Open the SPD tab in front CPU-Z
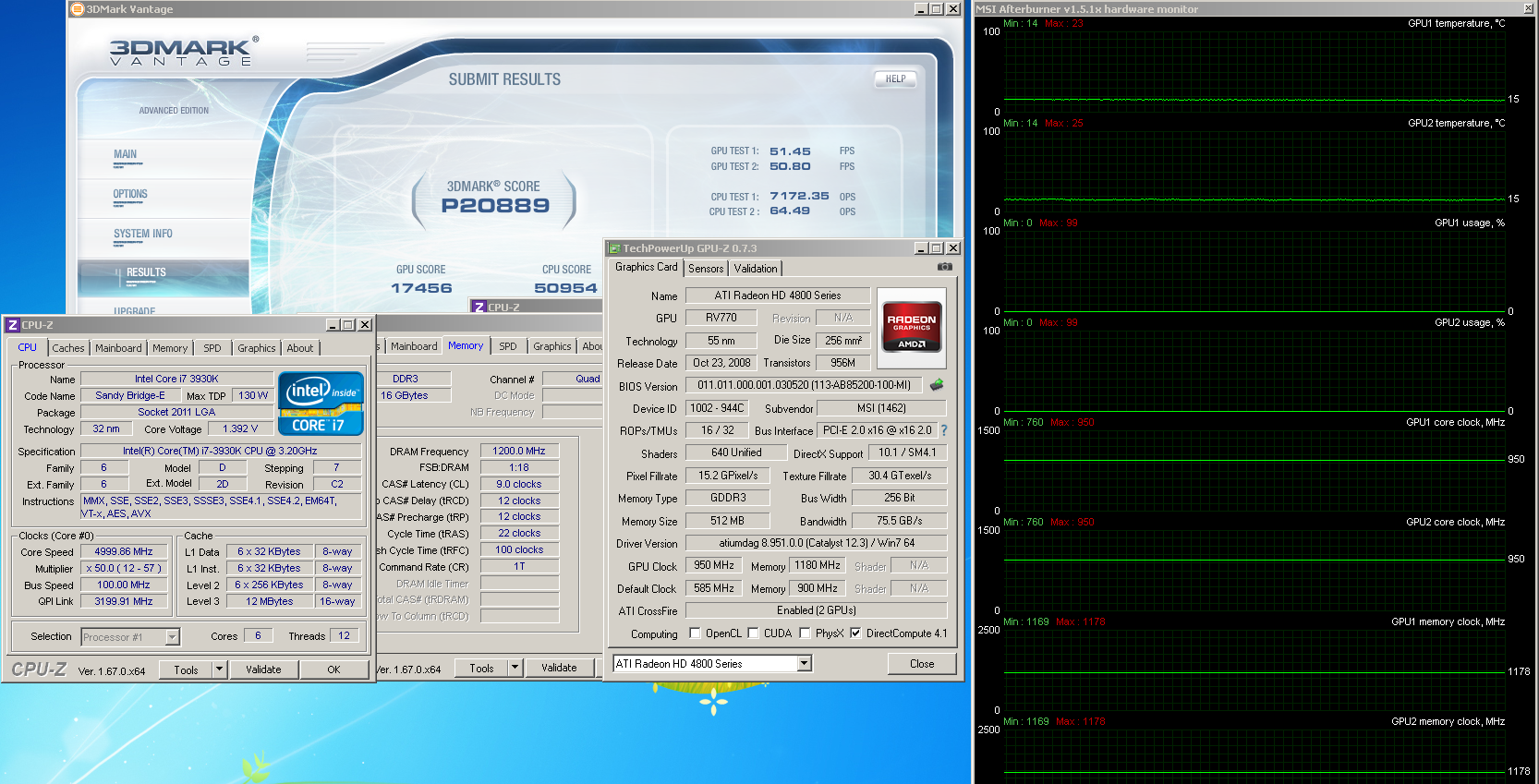The height and width of the screenshot is (784, 1539). tap(212, 348)
